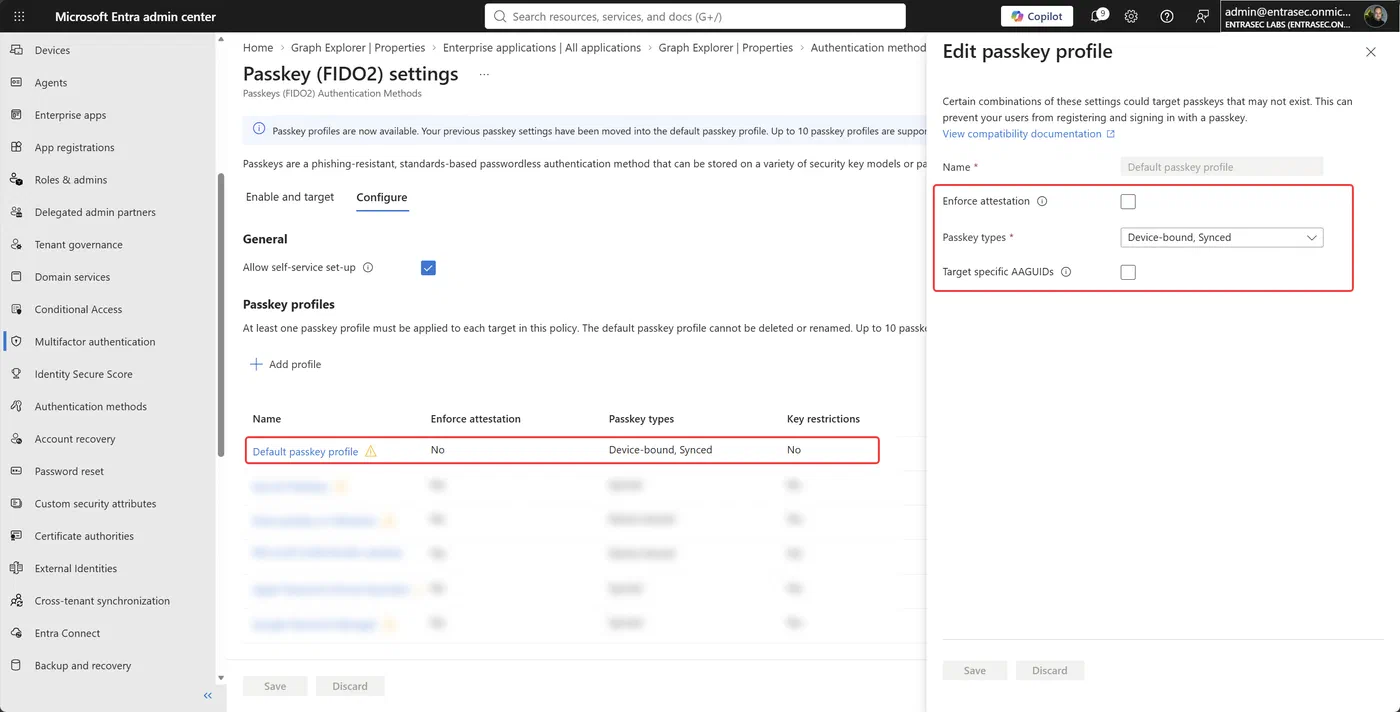Viewport: 1400px width, 712px height.
Task: Open the Passkey types dropdown
Action: [1222, 237]
